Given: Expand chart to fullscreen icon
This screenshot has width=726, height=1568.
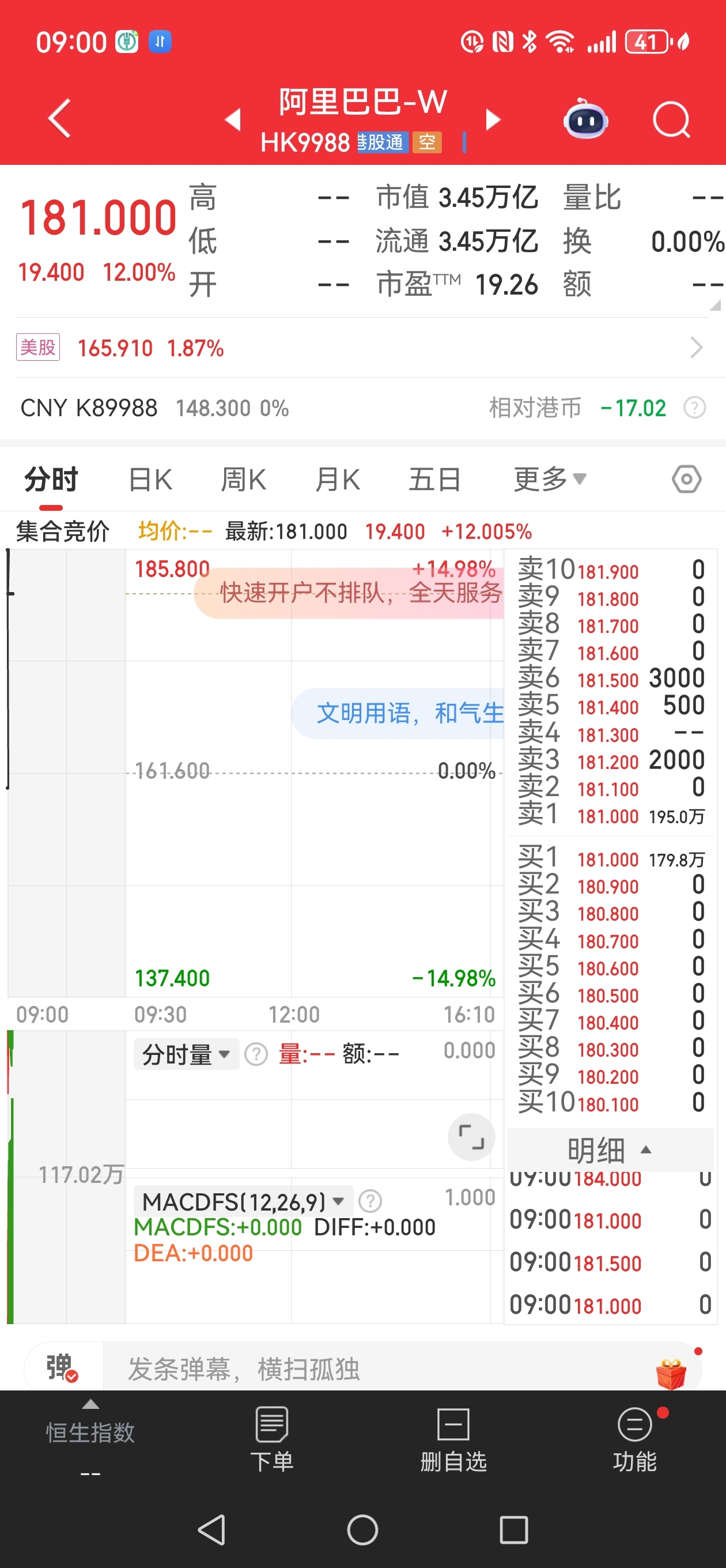Looking at the screenshot, I should [470, 1136].
